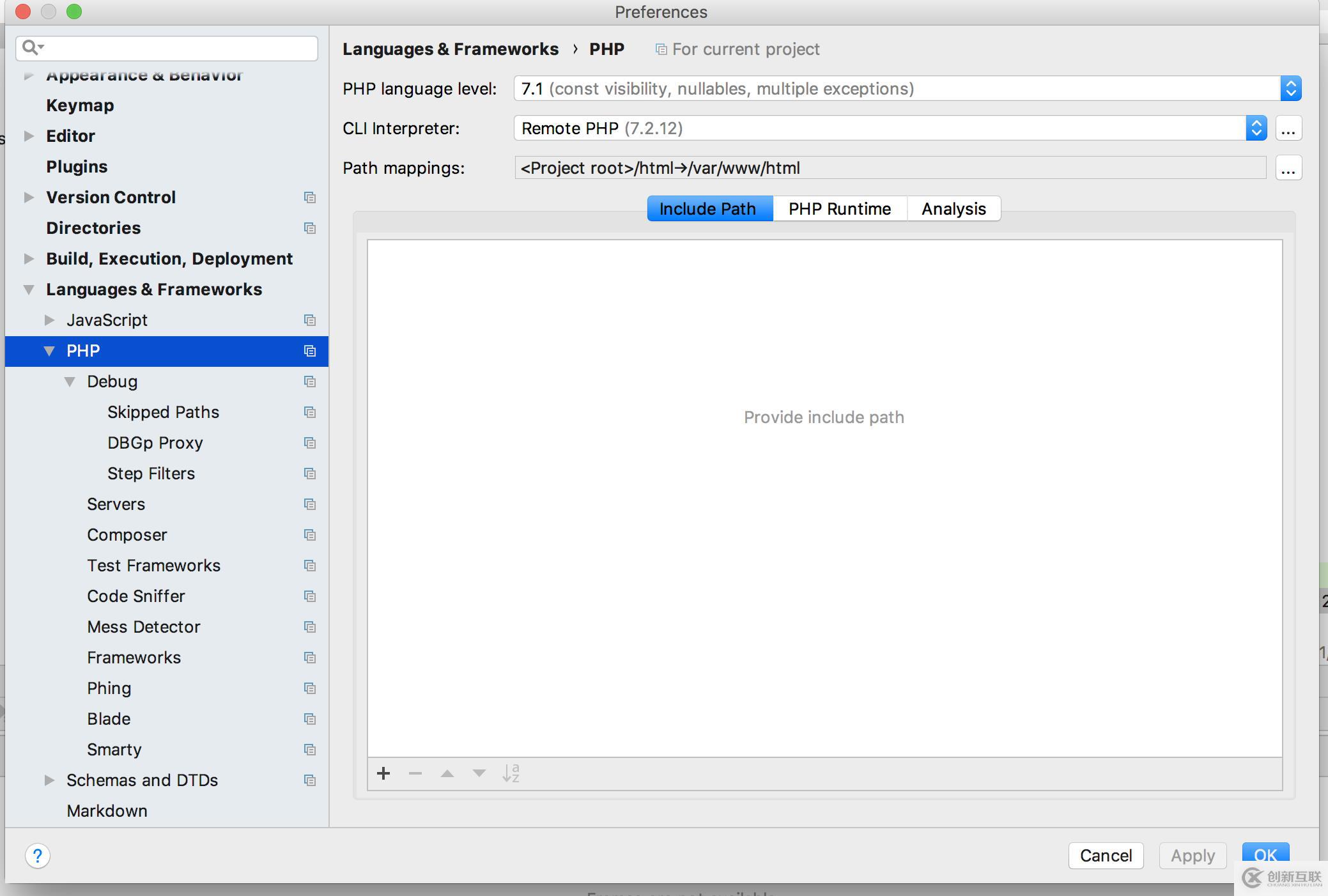Open Composer settings page
The height and width of the screenshot is (896, 1328).
pos(127,534)
